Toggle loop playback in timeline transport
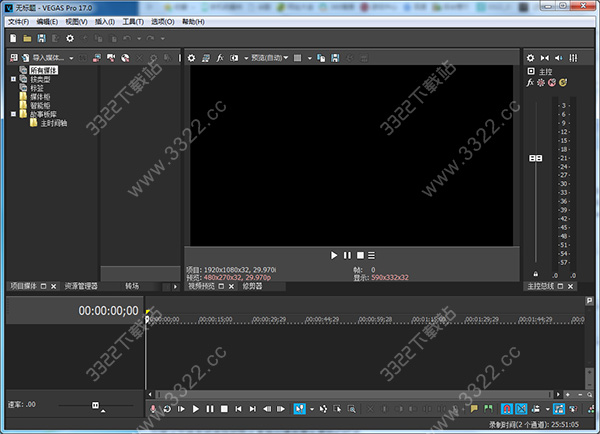 pos(167,409)
